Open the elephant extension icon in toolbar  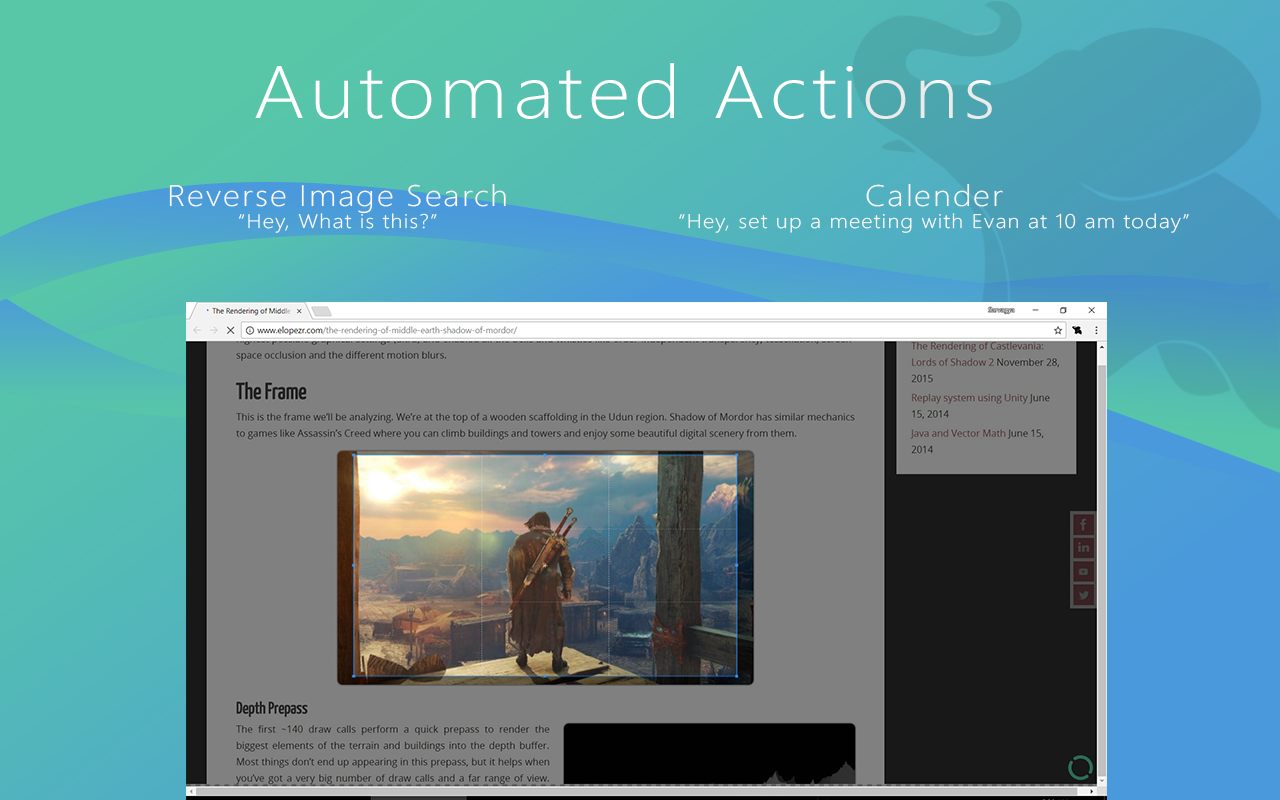pos(1078,330)
